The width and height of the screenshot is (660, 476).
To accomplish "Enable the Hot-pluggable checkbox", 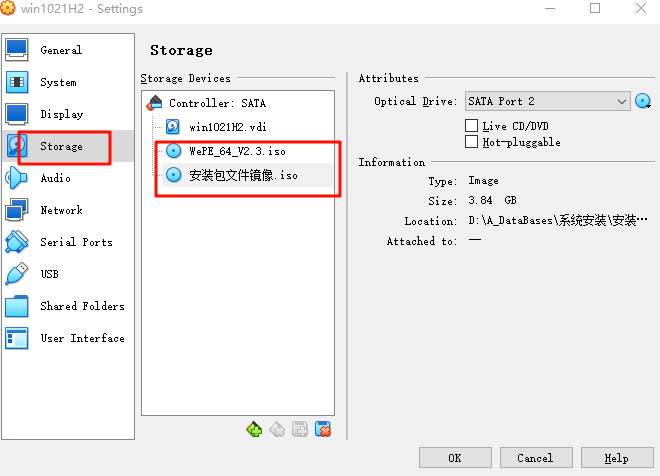I will pyautogui.click(x=471, y=142).
